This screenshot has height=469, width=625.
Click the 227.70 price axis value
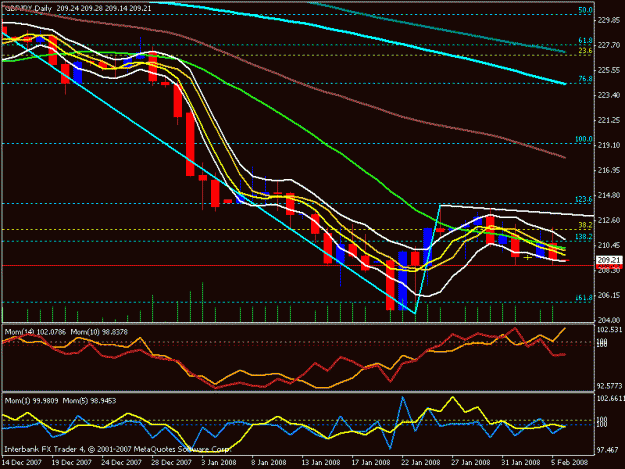point(609,45)
